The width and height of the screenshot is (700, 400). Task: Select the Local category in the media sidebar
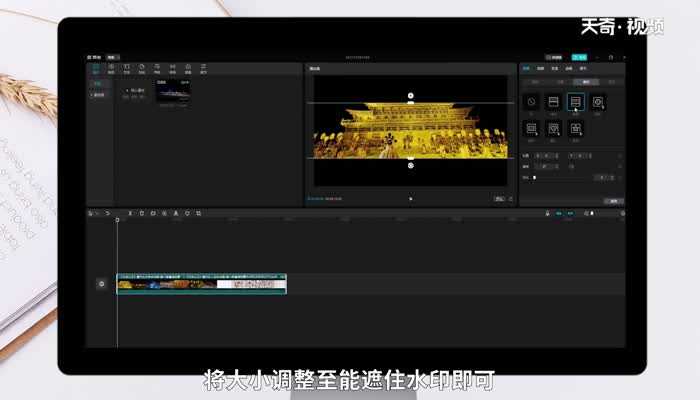click(x=98, y=83)
